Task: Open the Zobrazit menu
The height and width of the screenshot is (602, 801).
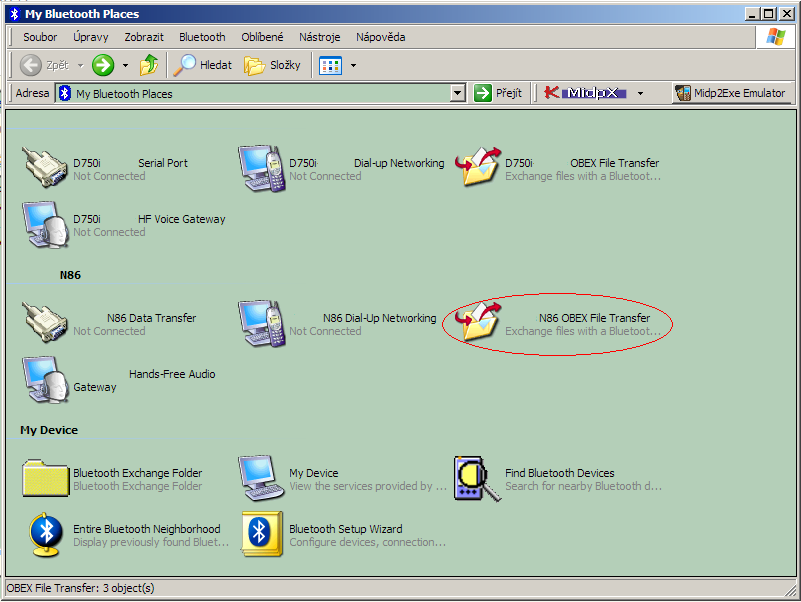Action: pos(144,37)
